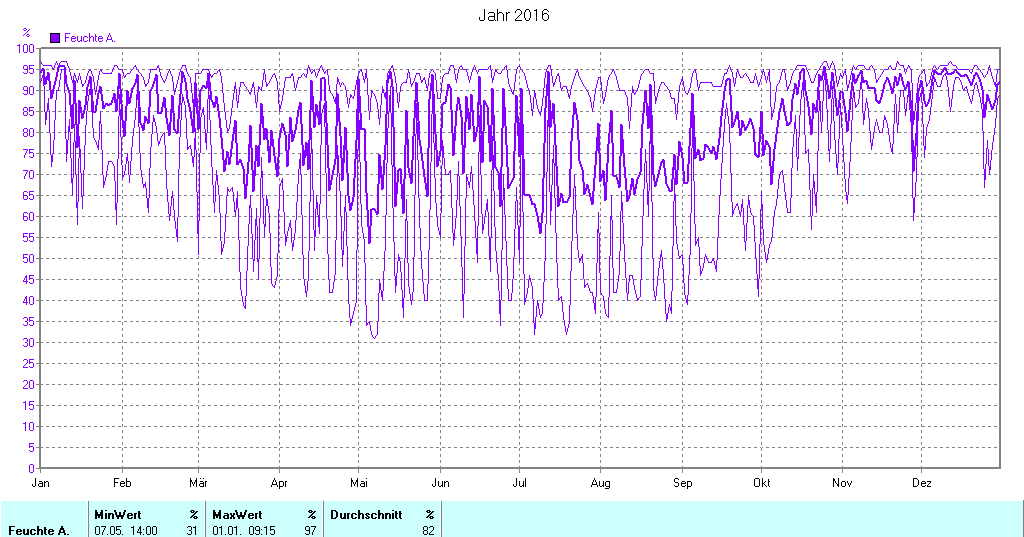The width and height of the screenshot is (1024, 537).
Task: Select the 'Feuchte A.' legend label
Action: pyautogui.click(x=90, y=38)
